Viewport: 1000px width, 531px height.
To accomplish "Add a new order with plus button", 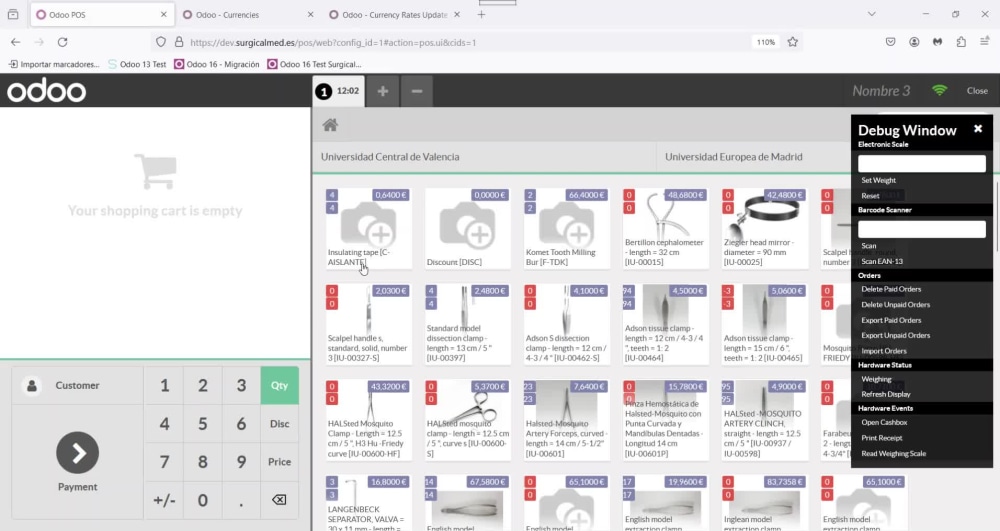I will click(383, 91).
